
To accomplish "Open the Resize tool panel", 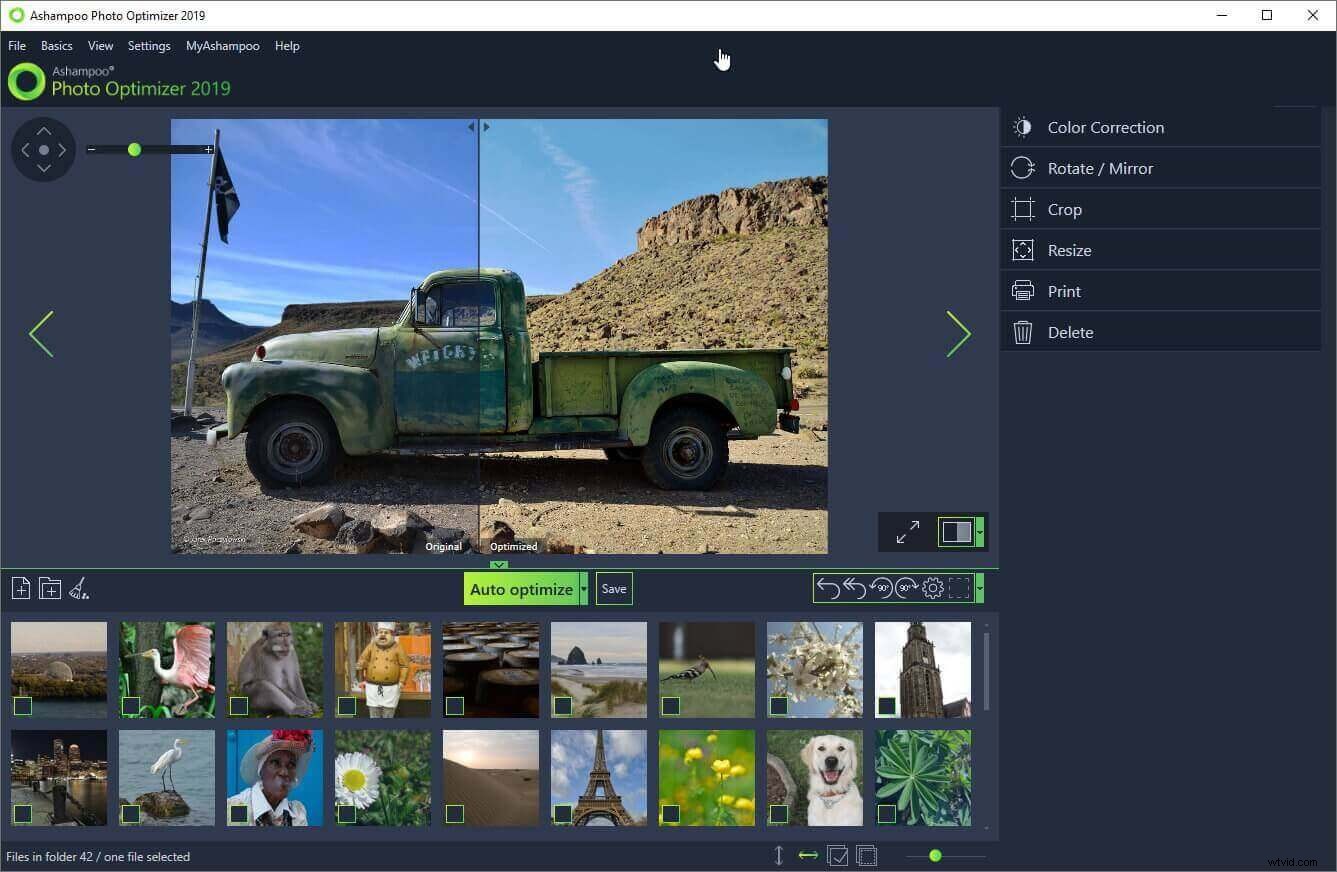I will point(1069,250).
